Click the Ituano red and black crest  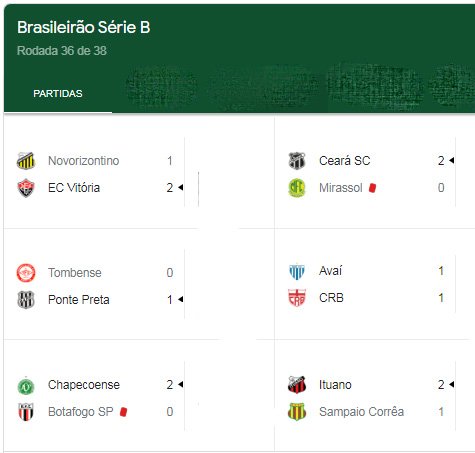[297, 385]
